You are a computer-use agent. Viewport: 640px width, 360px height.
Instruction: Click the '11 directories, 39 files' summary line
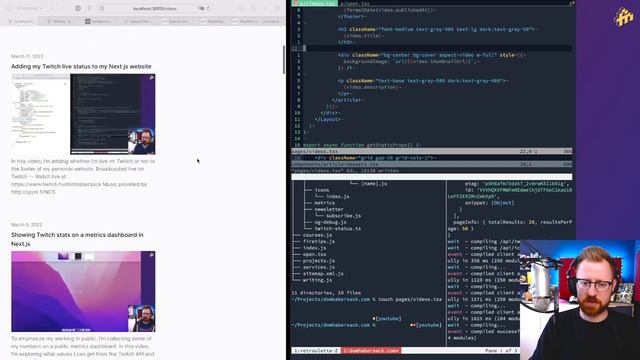[326, 293]
